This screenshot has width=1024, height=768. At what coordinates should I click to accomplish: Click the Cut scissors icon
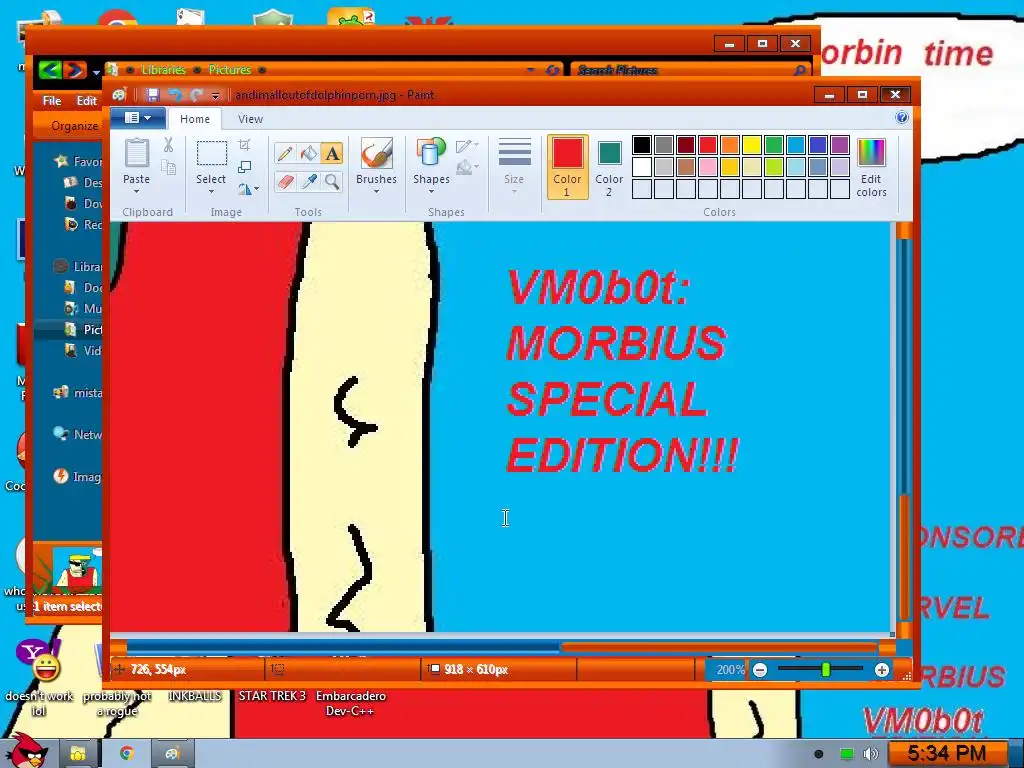click(x=168, y=145)
